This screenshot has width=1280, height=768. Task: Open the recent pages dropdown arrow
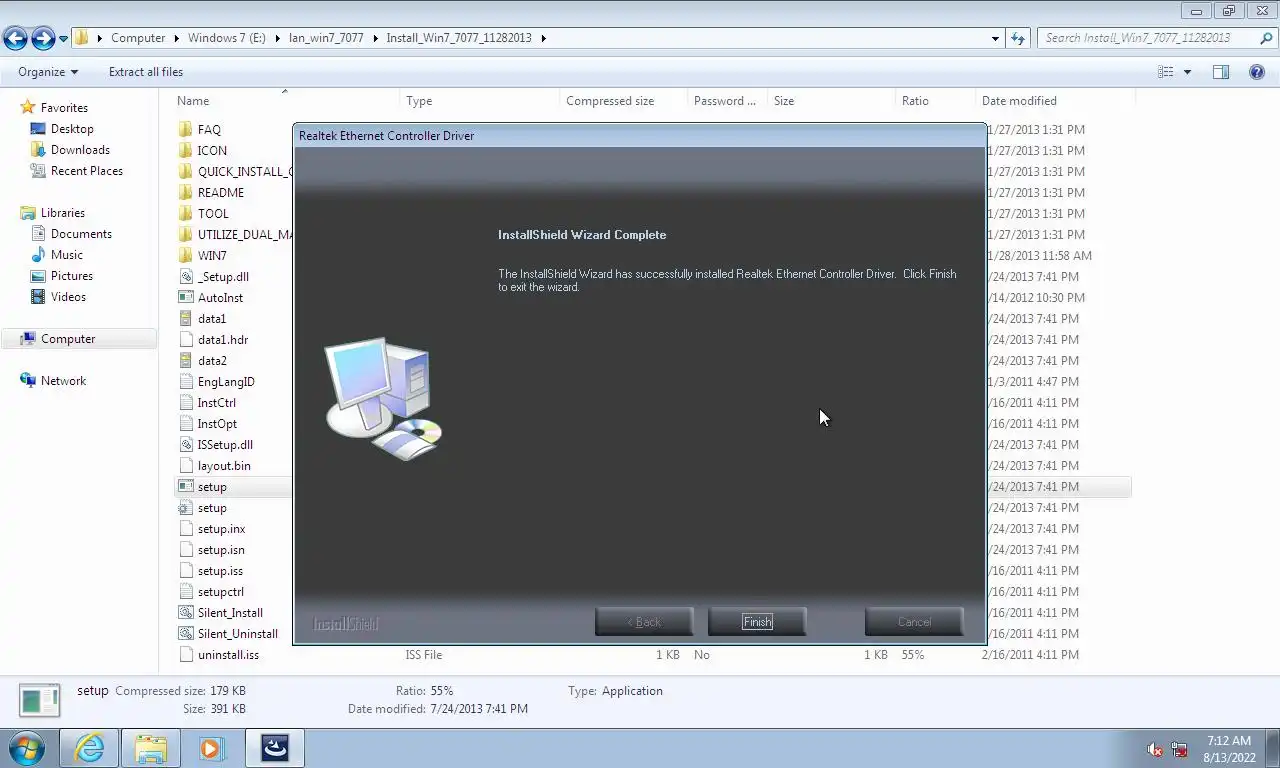(64, 39)
